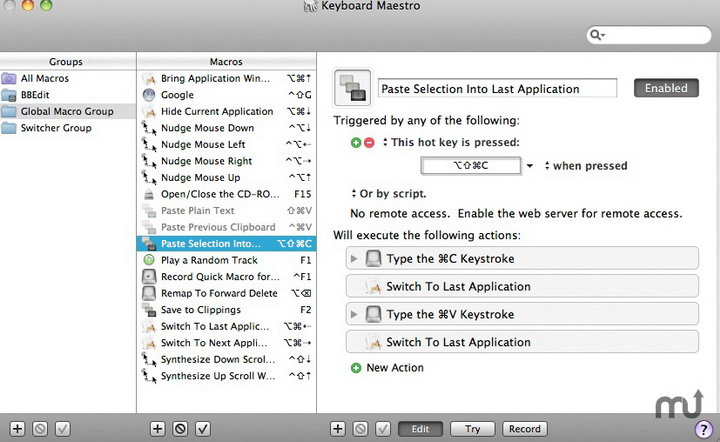The image size is (720, 442).
Task: Remove the hot key trigger with red minus
Action: click(369, 143)
